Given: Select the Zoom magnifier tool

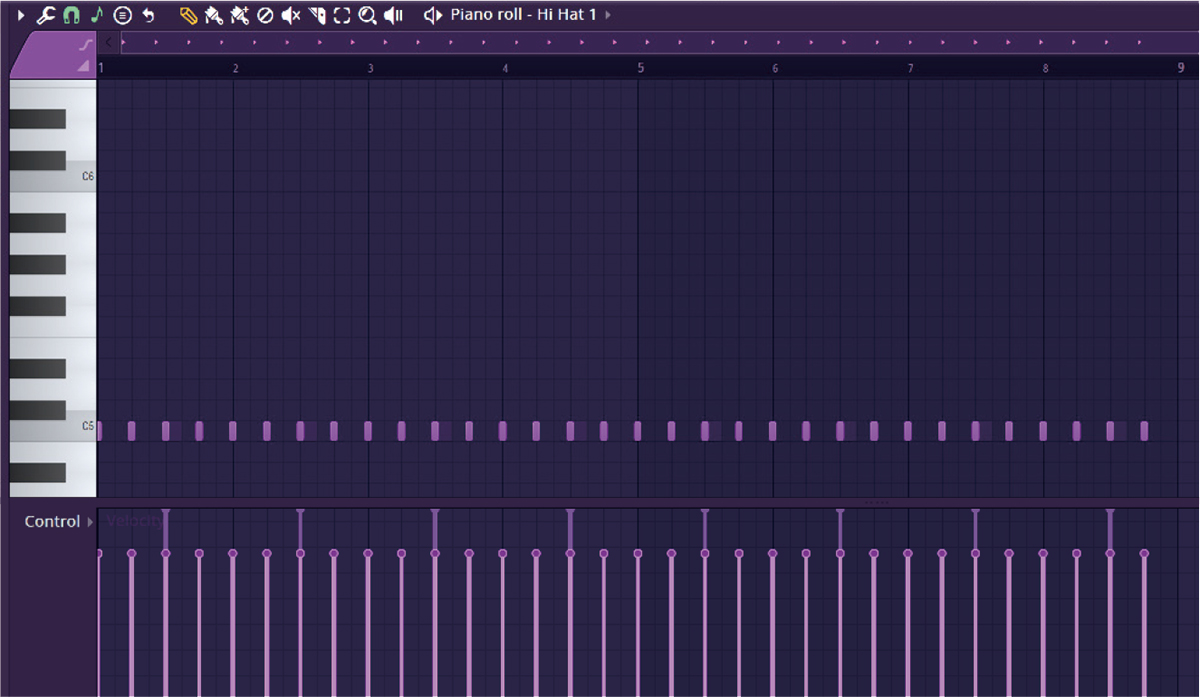Looking at the screenshot, I should pos(368,15).
